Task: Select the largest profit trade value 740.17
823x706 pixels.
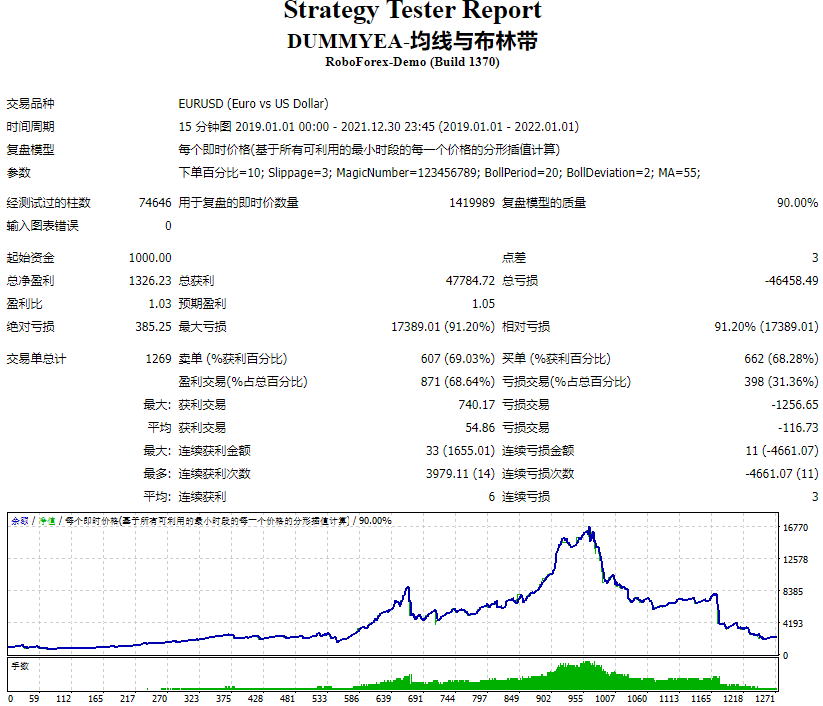Action: 477,405
